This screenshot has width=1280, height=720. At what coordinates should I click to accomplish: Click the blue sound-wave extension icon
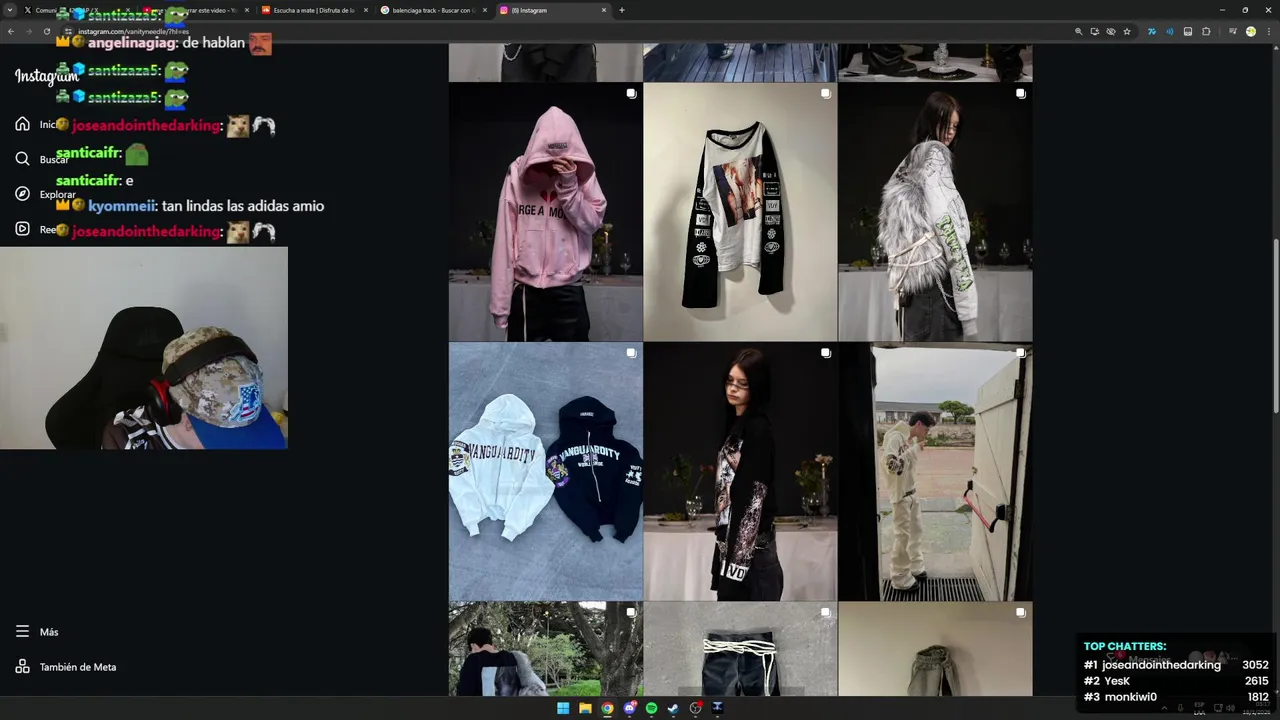pos(1169,31)
